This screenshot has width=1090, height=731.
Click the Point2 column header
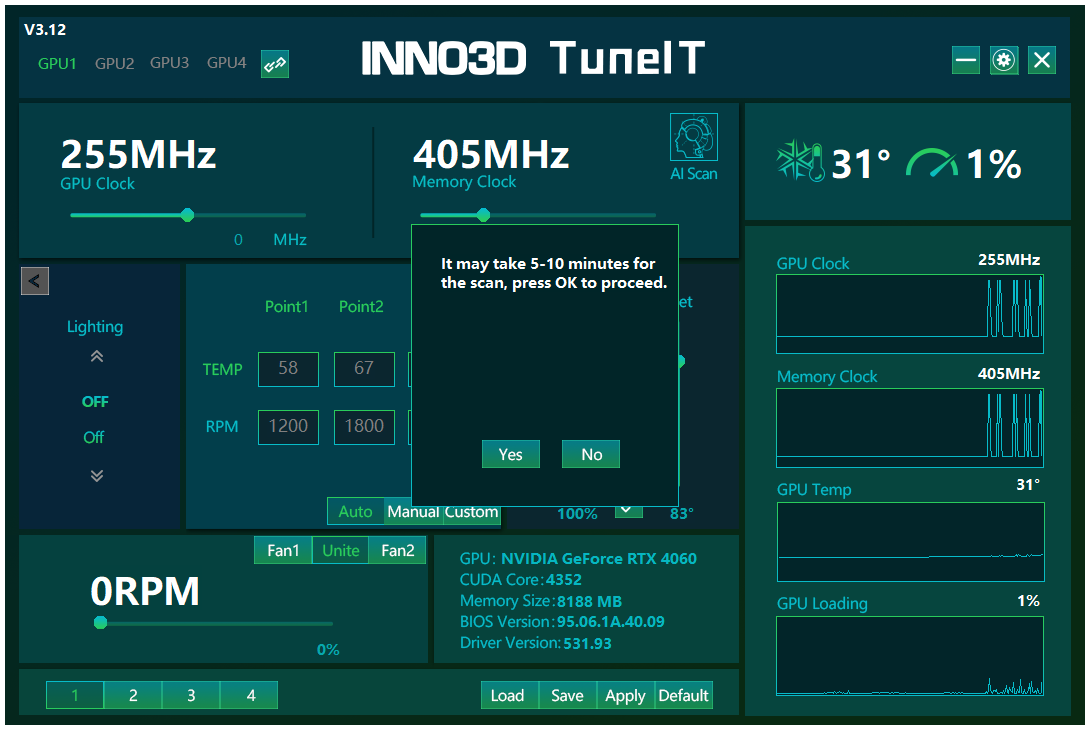(361, 306)
